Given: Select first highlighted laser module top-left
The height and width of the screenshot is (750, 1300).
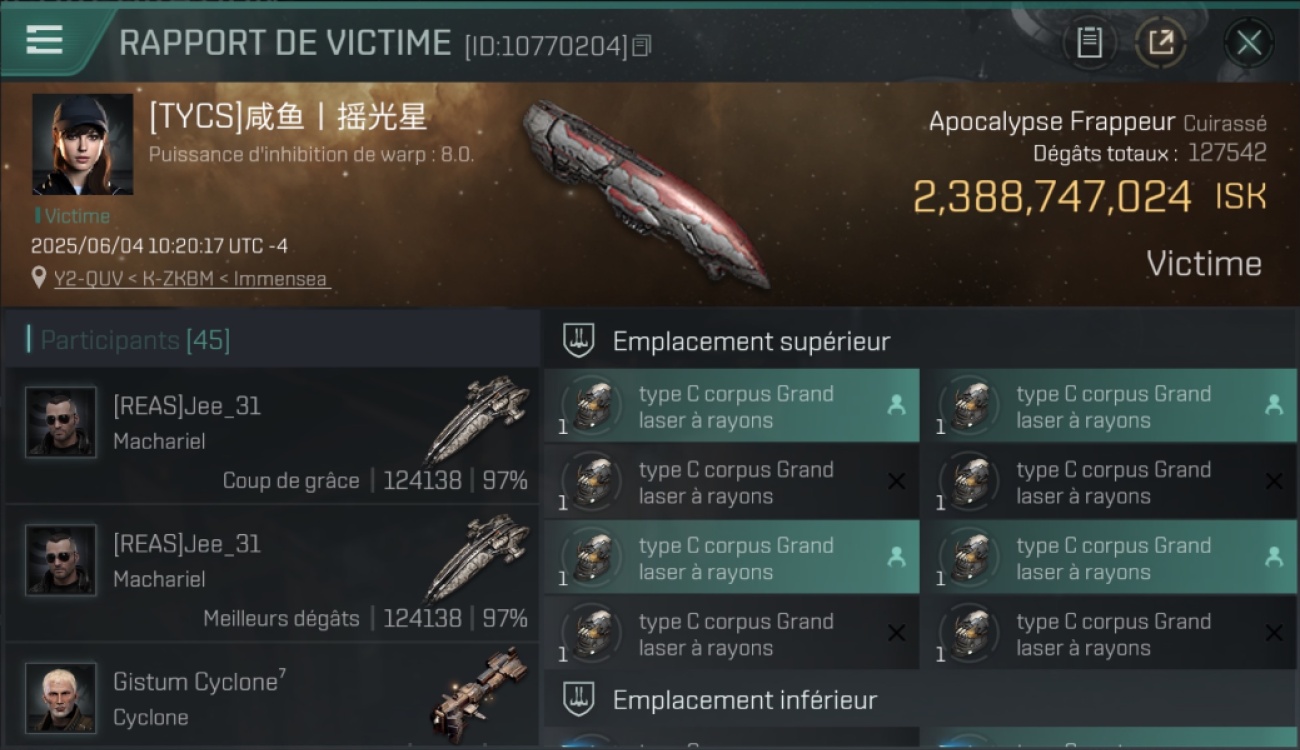Looking at the screenshot, I should [x=731, y=406].
